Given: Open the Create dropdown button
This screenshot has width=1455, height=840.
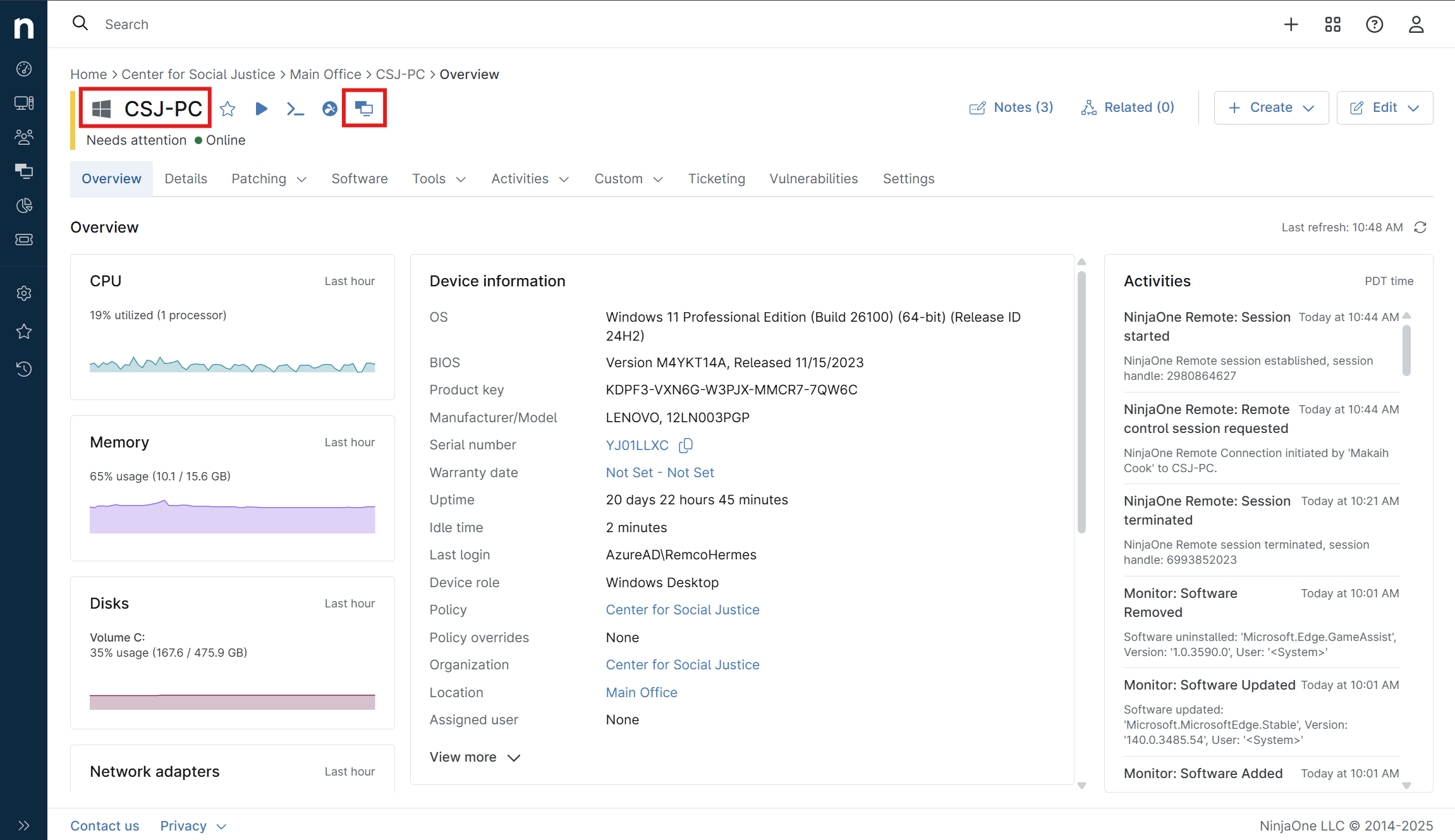Looking at the screenshot, I should pyautogui.click(x=1271, y=107).
